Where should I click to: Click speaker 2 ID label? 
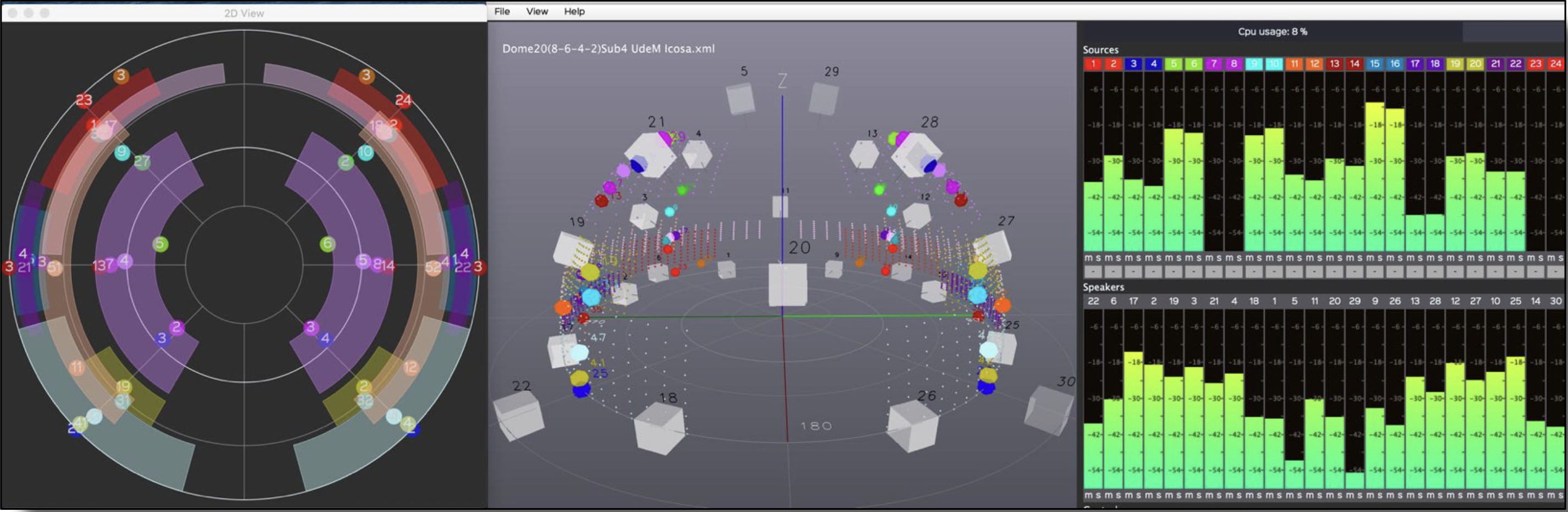(x=1154, y=301)
